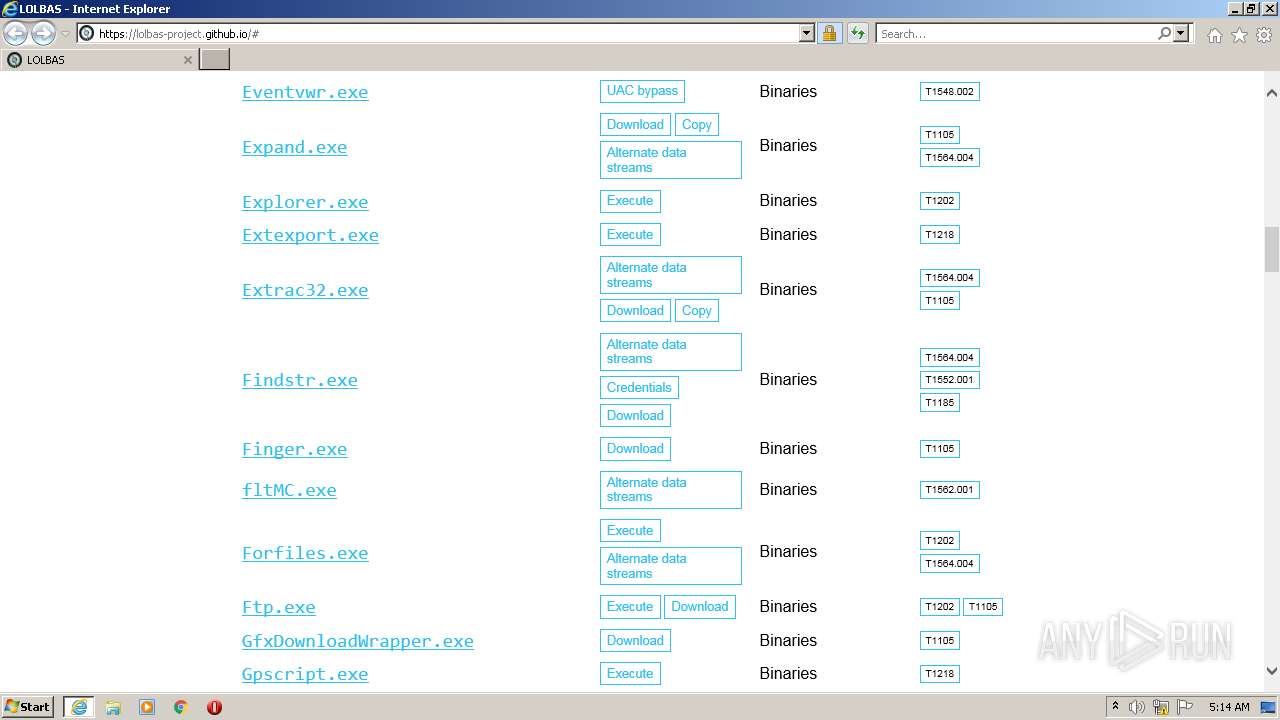Go back with the browser Back arrow
Screen dimensions: 1280x720
[16, 34]
